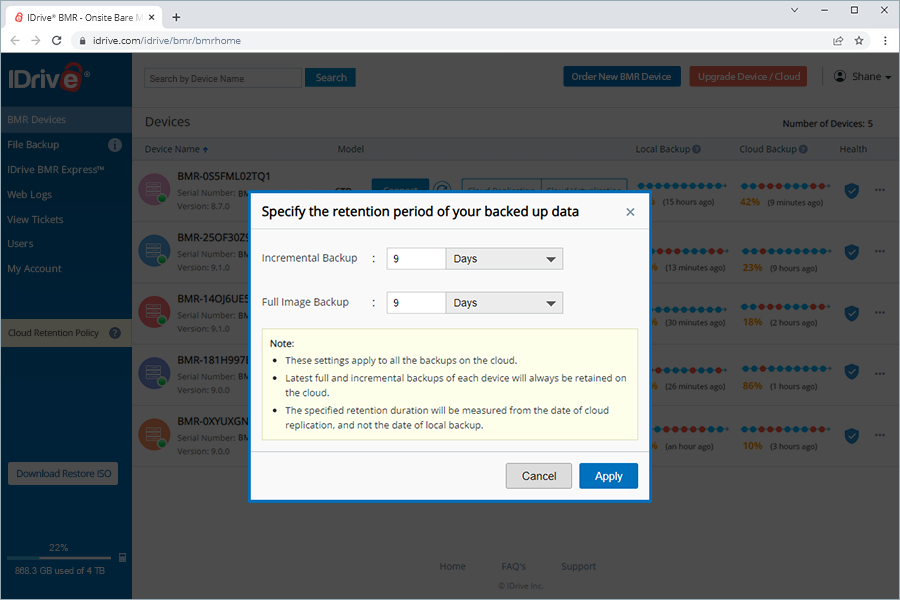
Task: Click health shield for BMR-25OF30 device
Action: point(852,251)
